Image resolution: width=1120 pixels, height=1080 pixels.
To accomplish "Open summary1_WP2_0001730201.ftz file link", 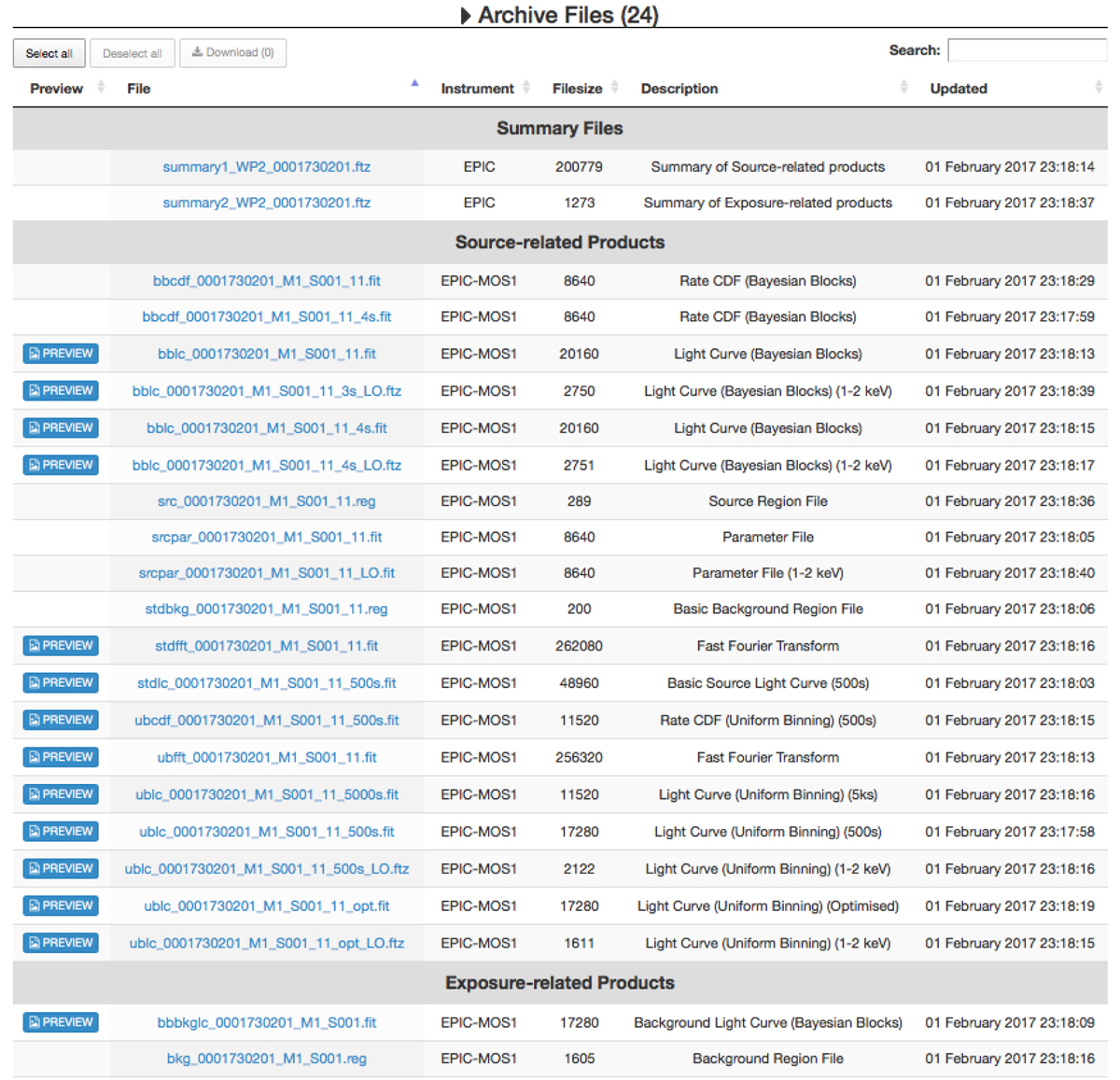I will 267,167.
